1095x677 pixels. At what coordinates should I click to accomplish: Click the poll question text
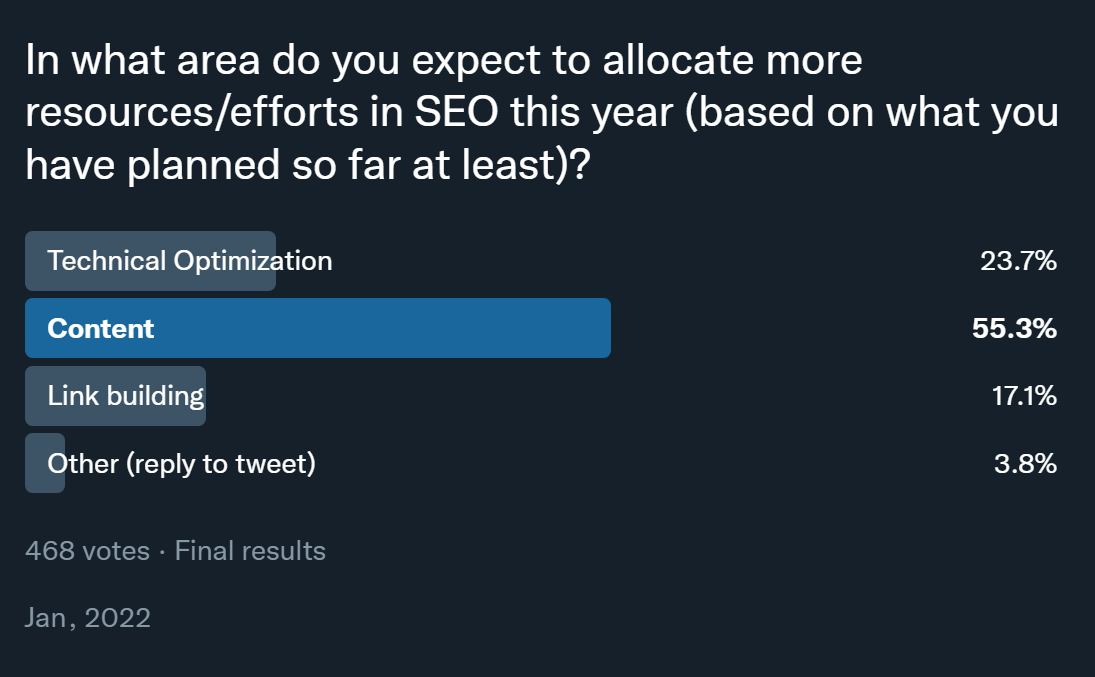(x=540, y=113)
